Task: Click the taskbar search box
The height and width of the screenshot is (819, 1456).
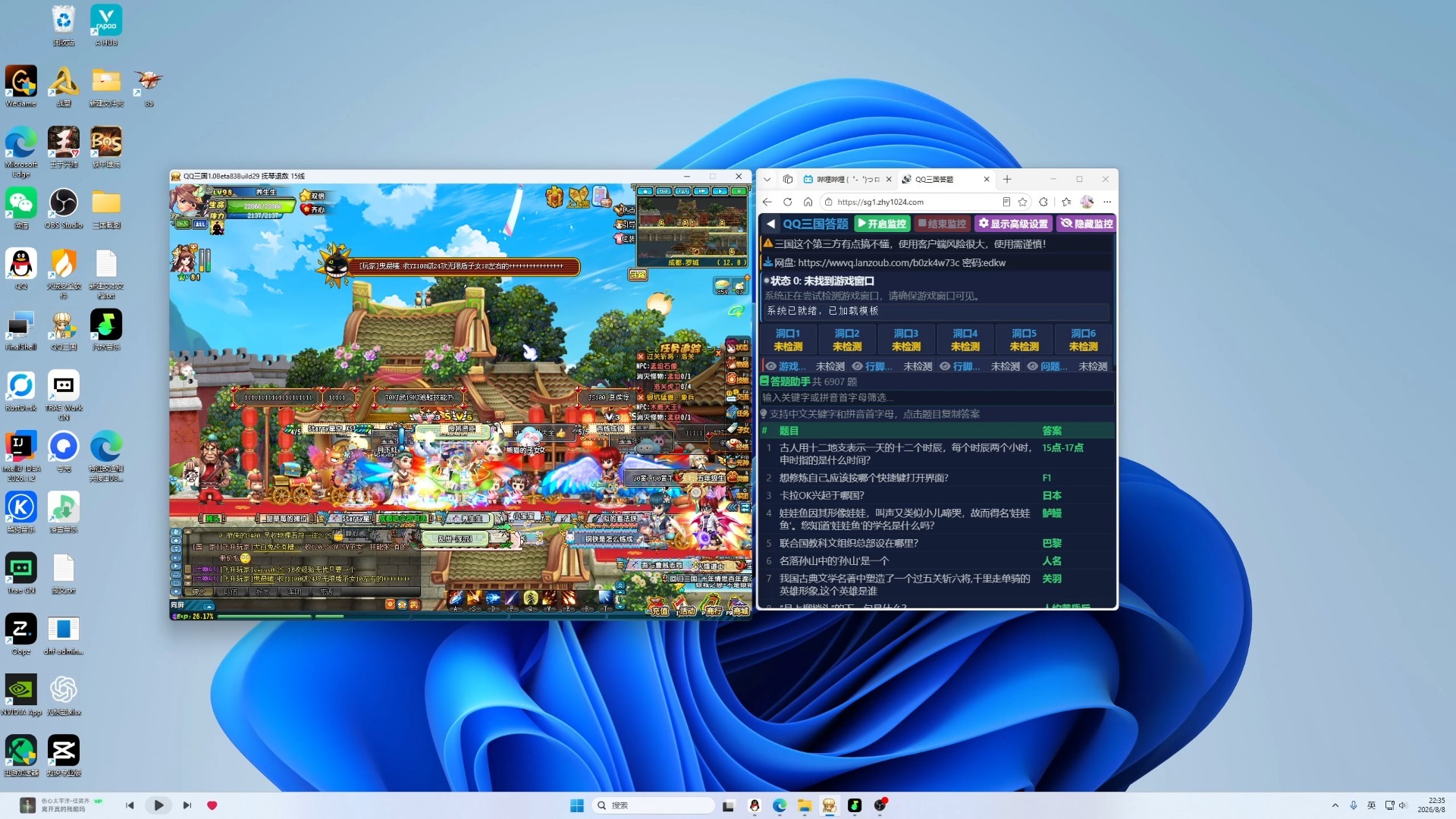Action: (653, 805)
